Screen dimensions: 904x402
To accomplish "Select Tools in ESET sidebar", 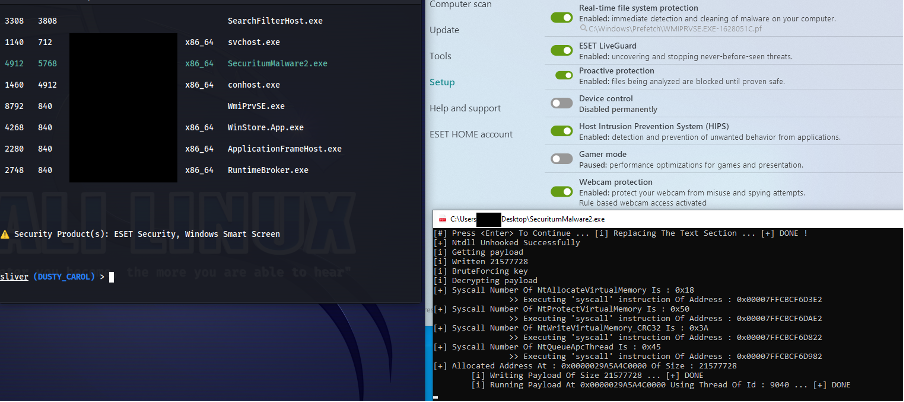I will pyautogui.click(x=440, y=56).
